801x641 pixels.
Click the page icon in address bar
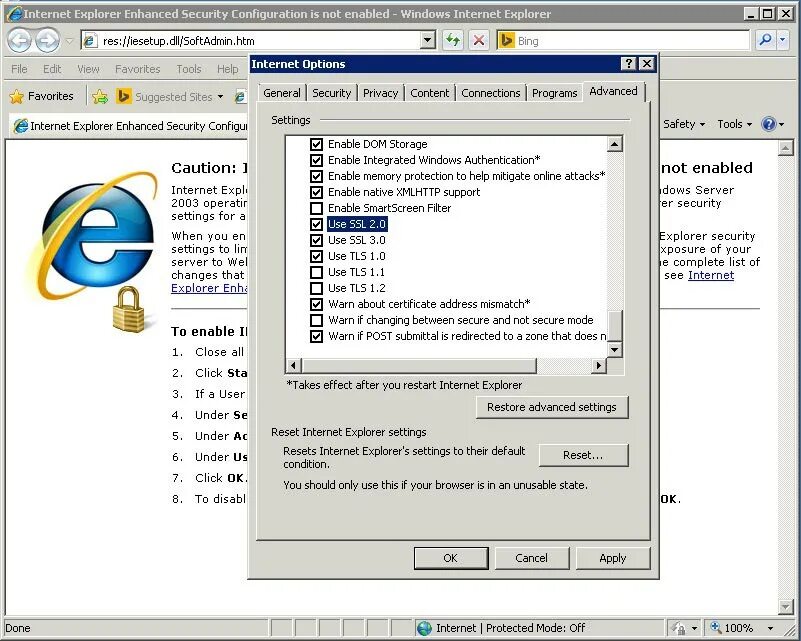(90, 40)
